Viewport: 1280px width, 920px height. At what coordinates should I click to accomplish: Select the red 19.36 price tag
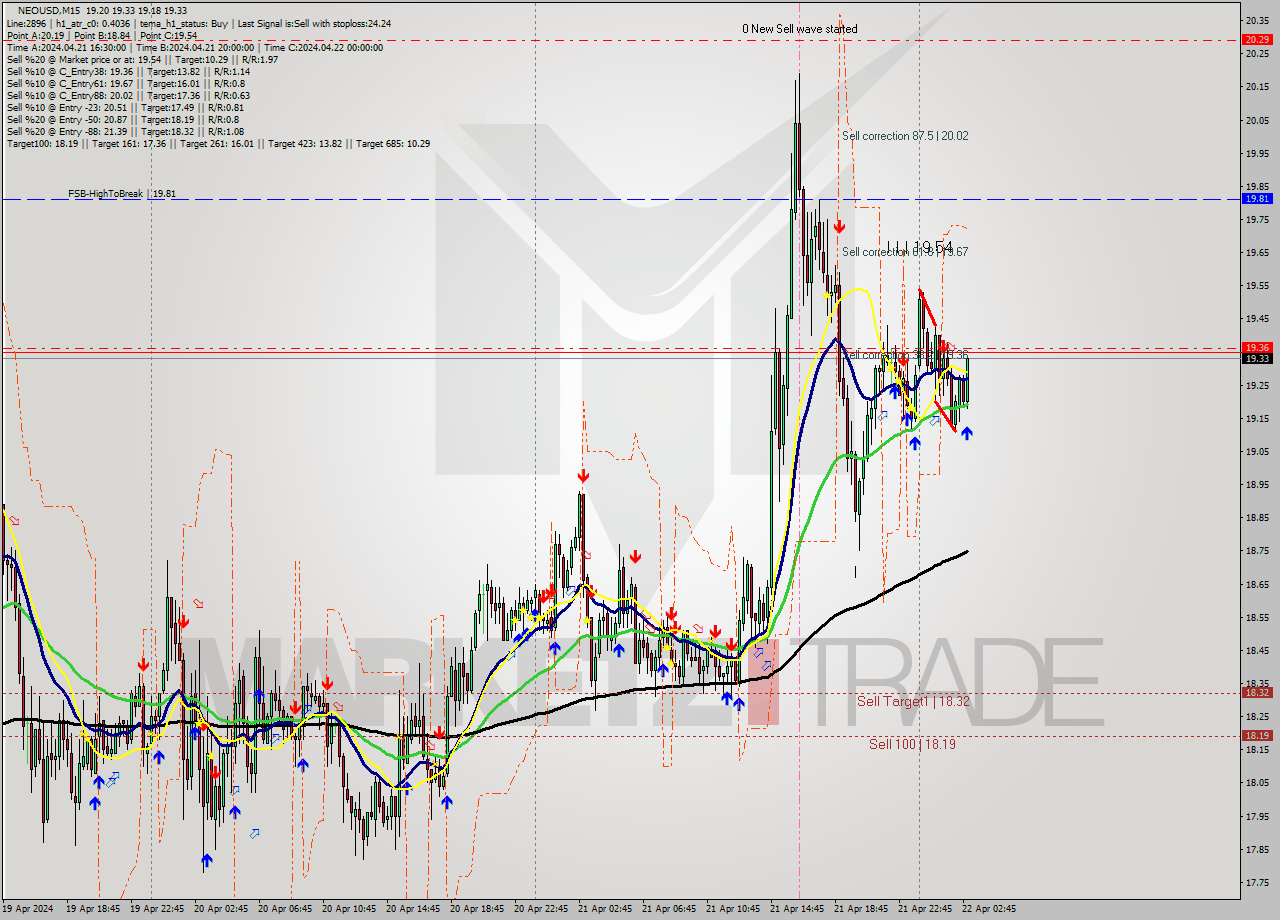1257,347
